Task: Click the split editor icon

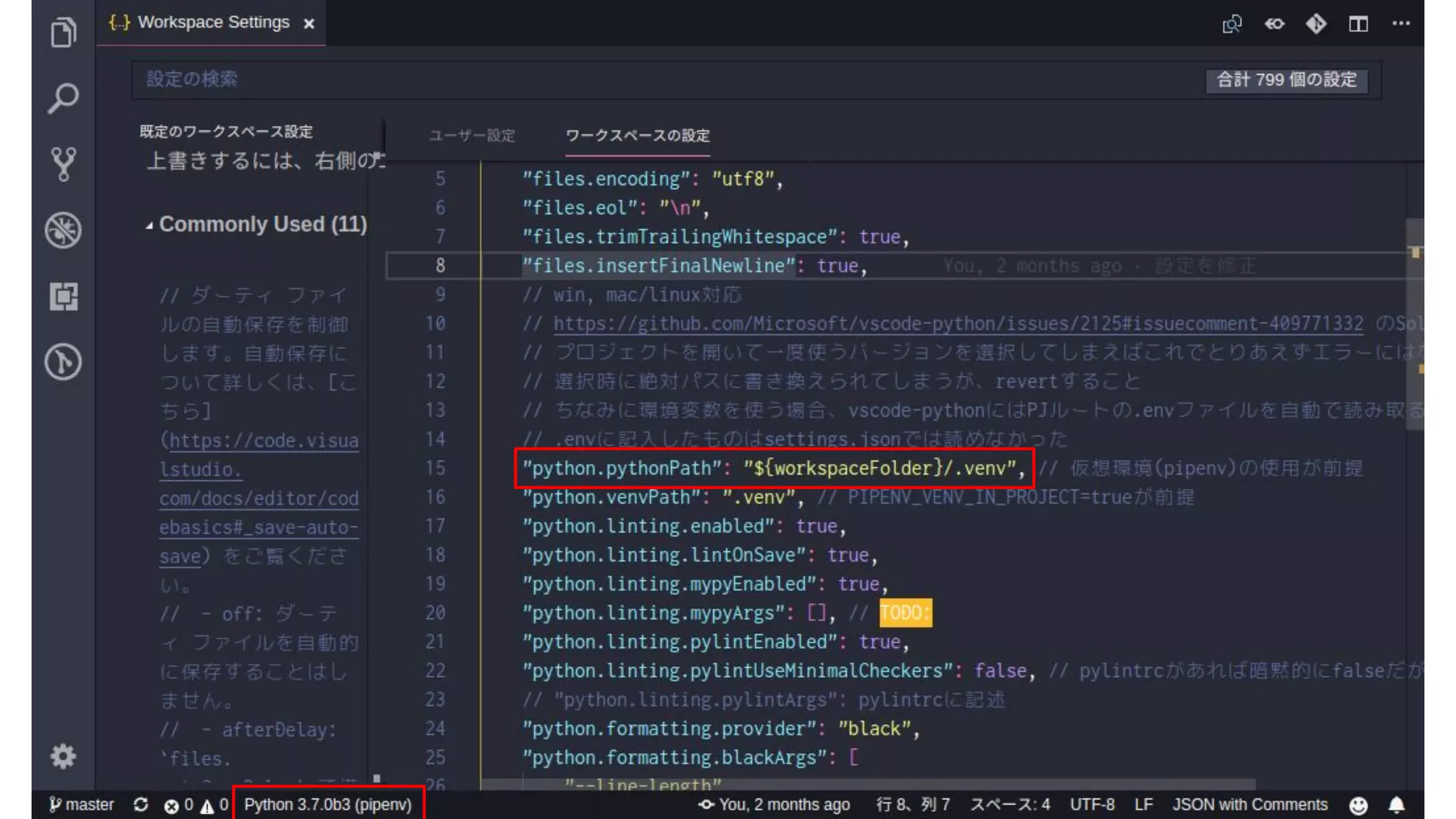Action: click(1359, 24)
